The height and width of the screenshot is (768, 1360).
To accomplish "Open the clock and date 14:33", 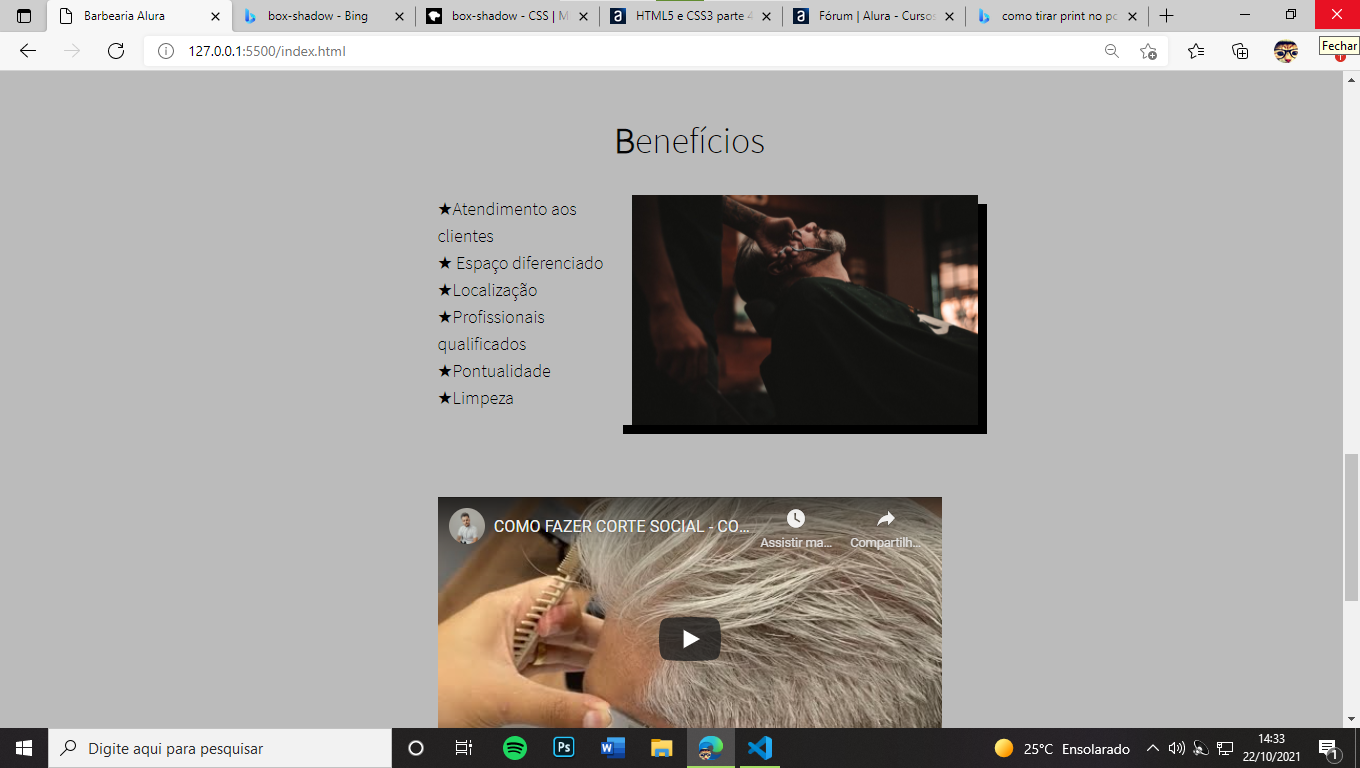I will (1271, 748).
